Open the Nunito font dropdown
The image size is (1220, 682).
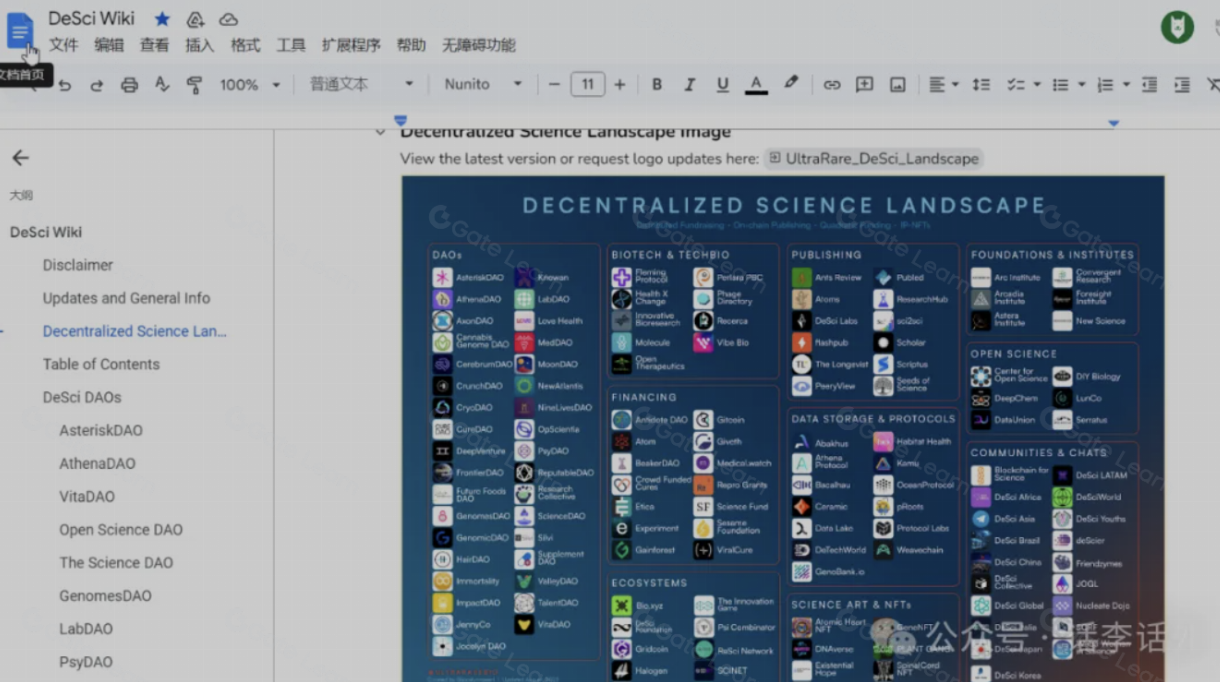point(483,85)
